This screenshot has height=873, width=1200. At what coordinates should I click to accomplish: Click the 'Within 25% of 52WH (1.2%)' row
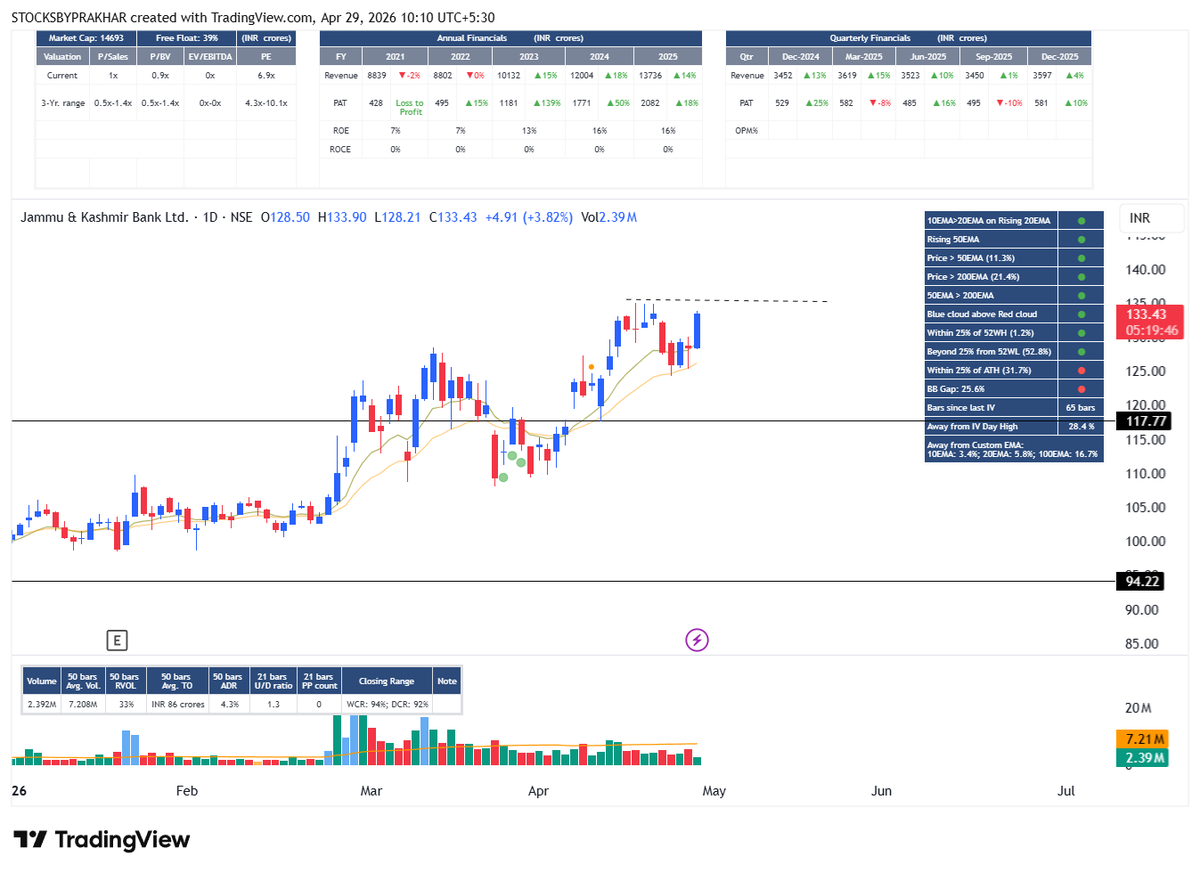point(1014,332)
